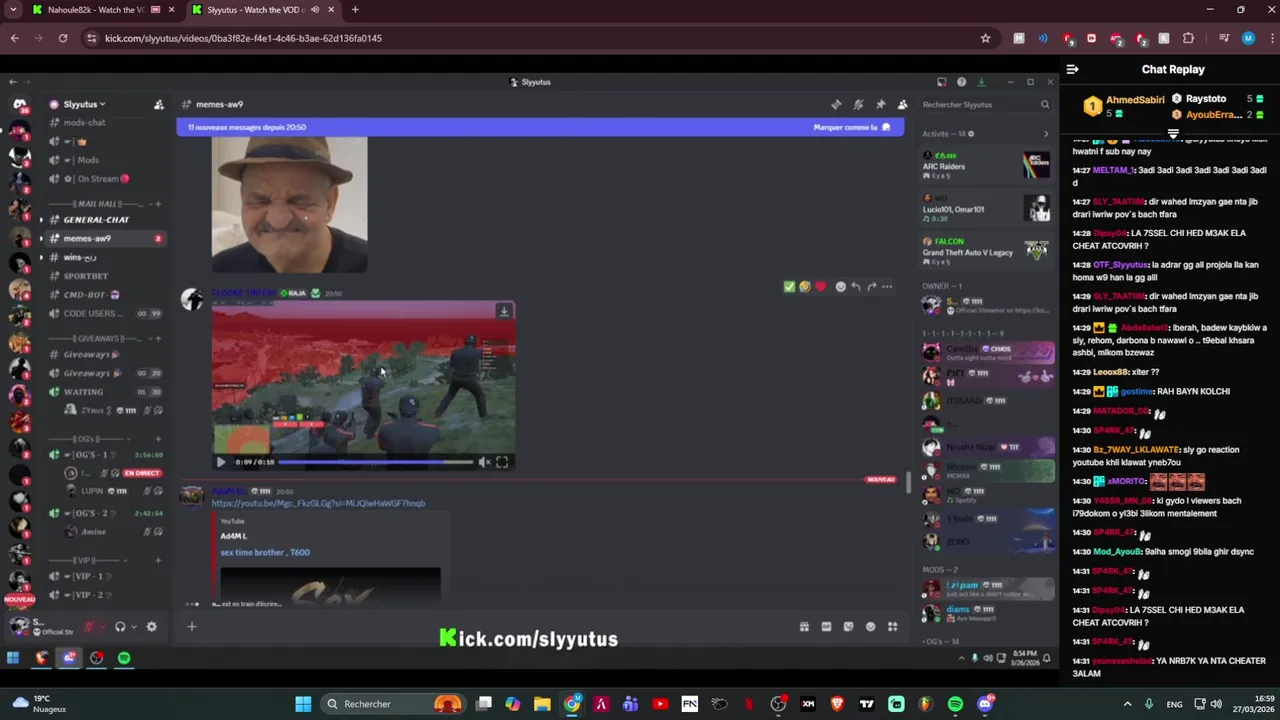This screenshot has width=1280, height=720.
Task: Click the browser address bar URL
Action: pos(243,38)
